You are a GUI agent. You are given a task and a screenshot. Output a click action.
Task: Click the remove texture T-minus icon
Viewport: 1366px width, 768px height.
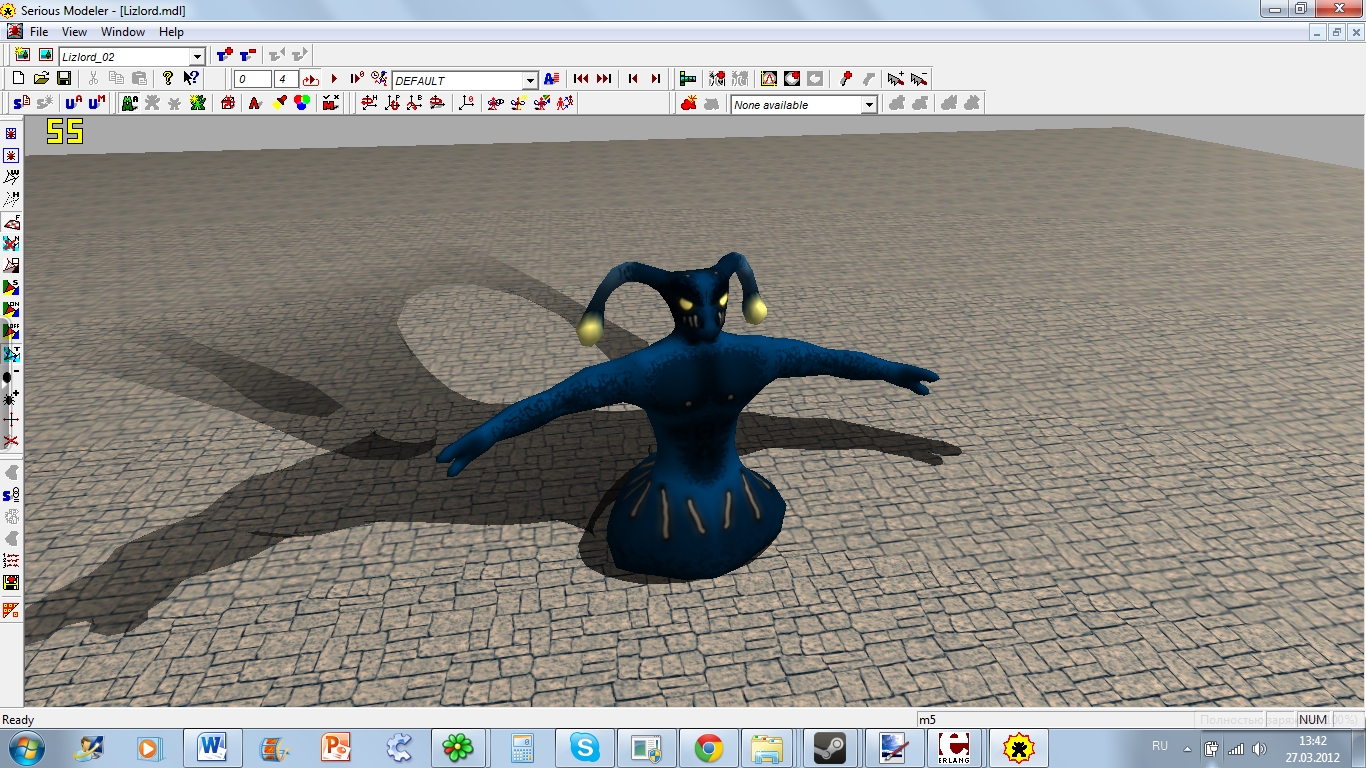tap(247, 55)
